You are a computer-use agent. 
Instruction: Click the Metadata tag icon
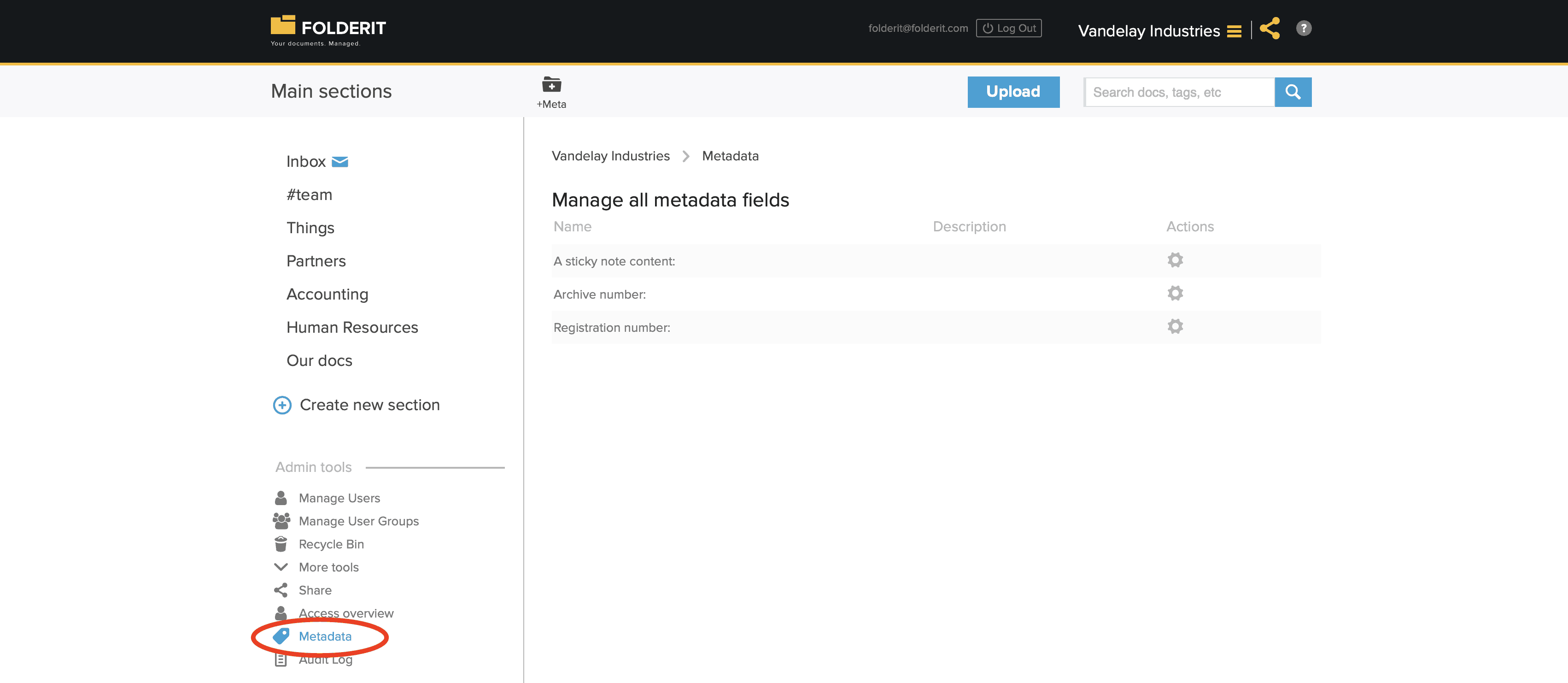coord(281,636)
